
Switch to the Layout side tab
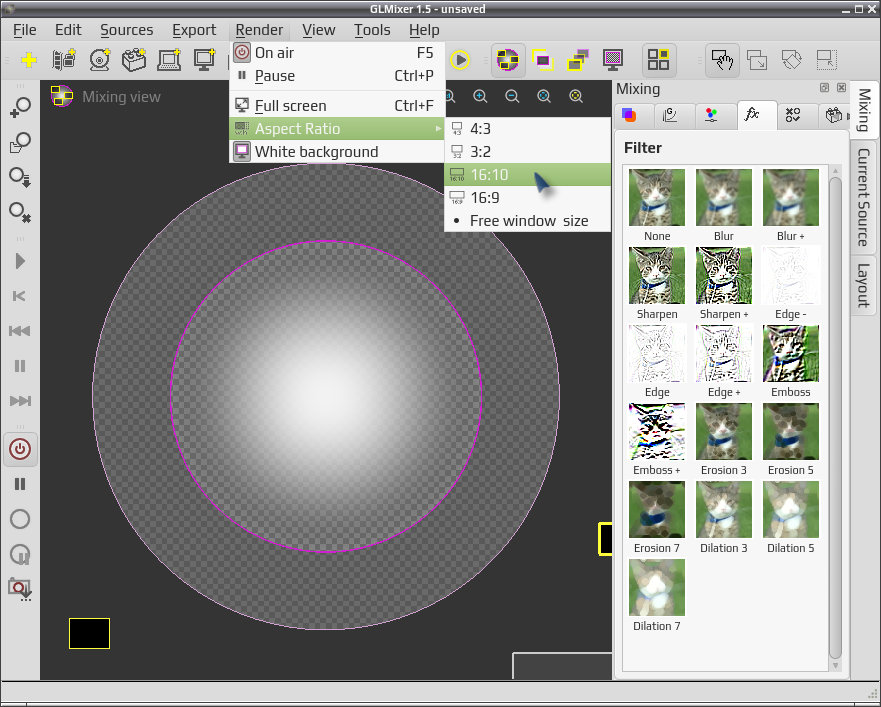point(864,286)
